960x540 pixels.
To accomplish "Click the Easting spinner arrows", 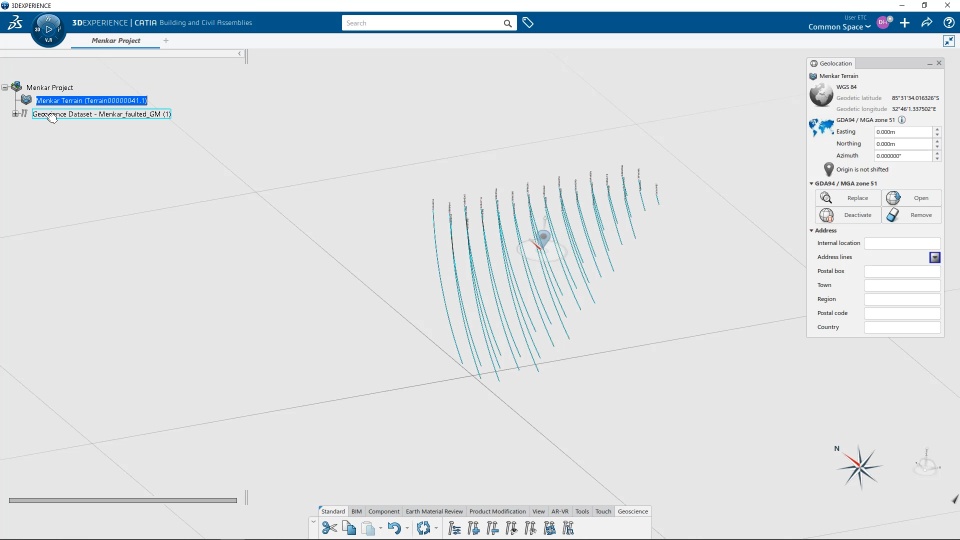I will click(x=937, y=132).
